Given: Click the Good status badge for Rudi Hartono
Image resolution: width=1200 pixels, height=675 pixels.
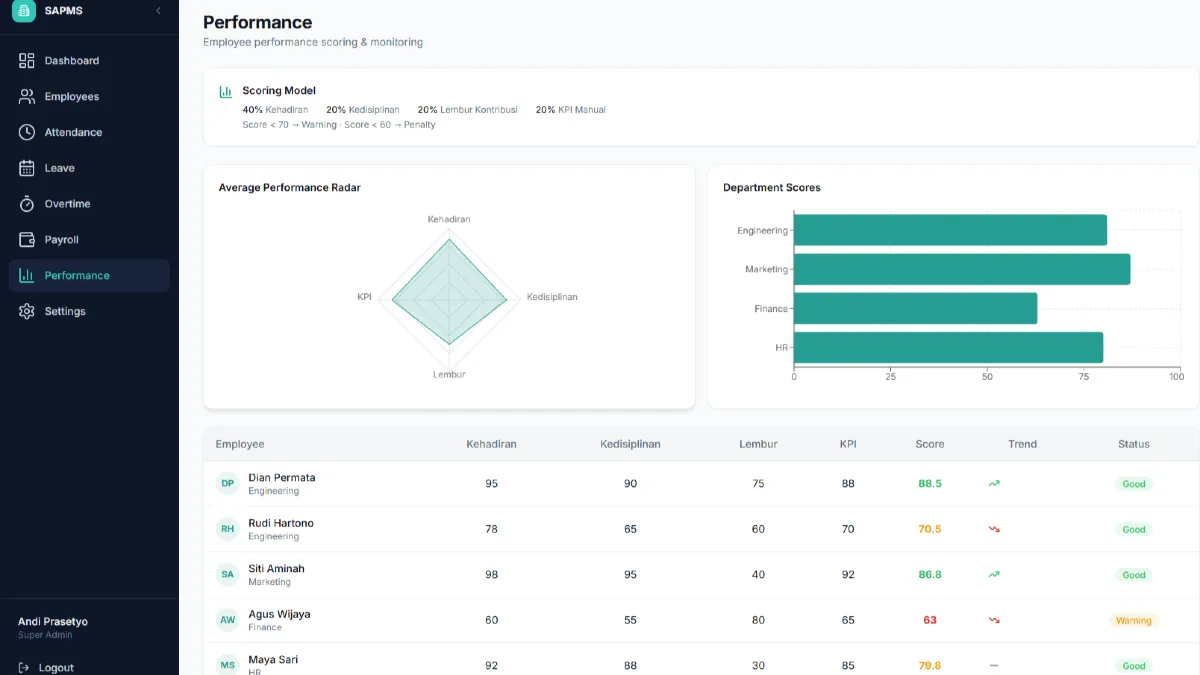Looking at the screenshot, I should [x=1134, y=529].
